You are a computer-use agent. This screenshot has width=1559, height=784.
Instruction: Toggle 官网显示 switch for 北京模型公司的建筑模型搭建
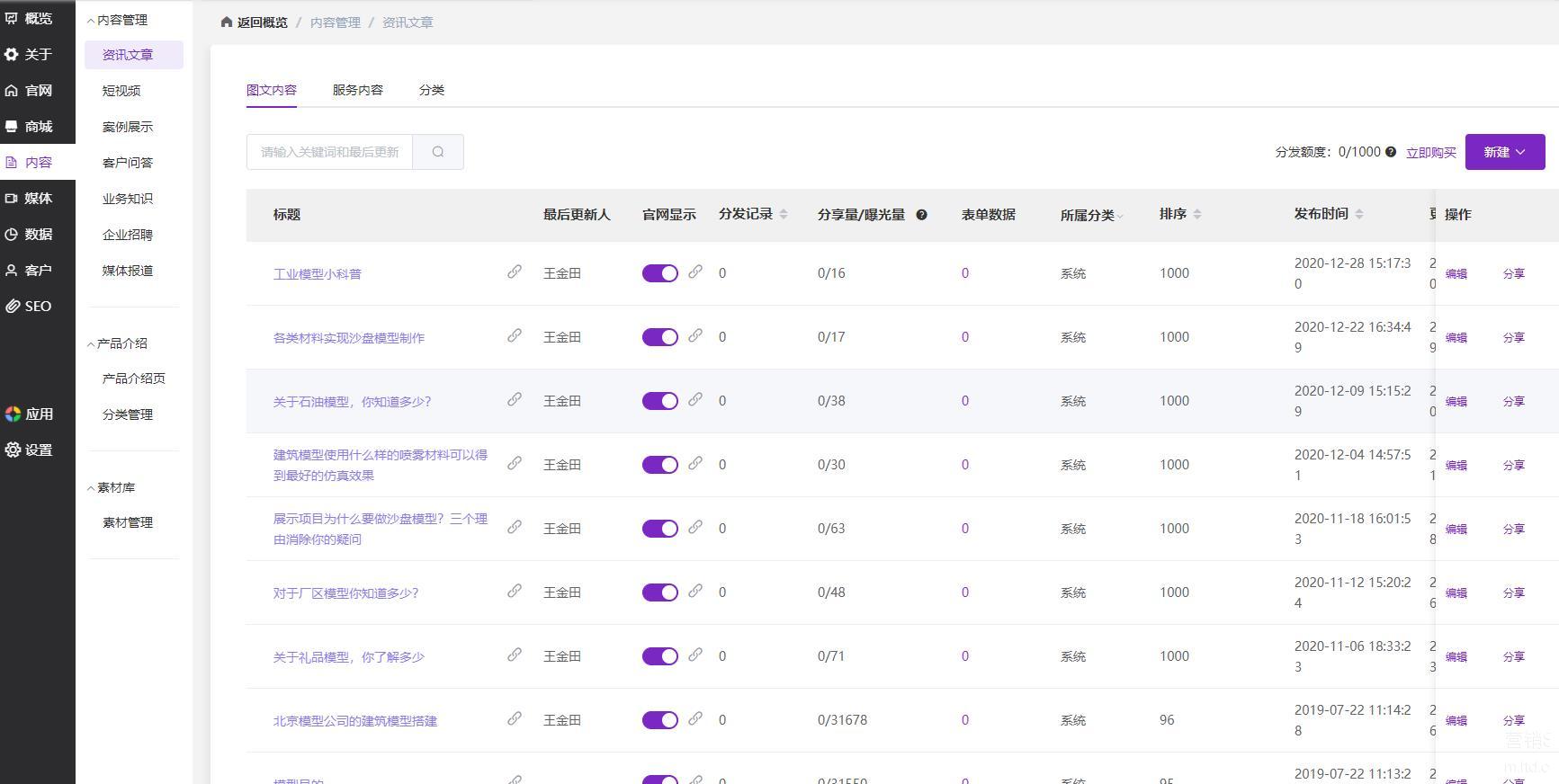[660, 720]
